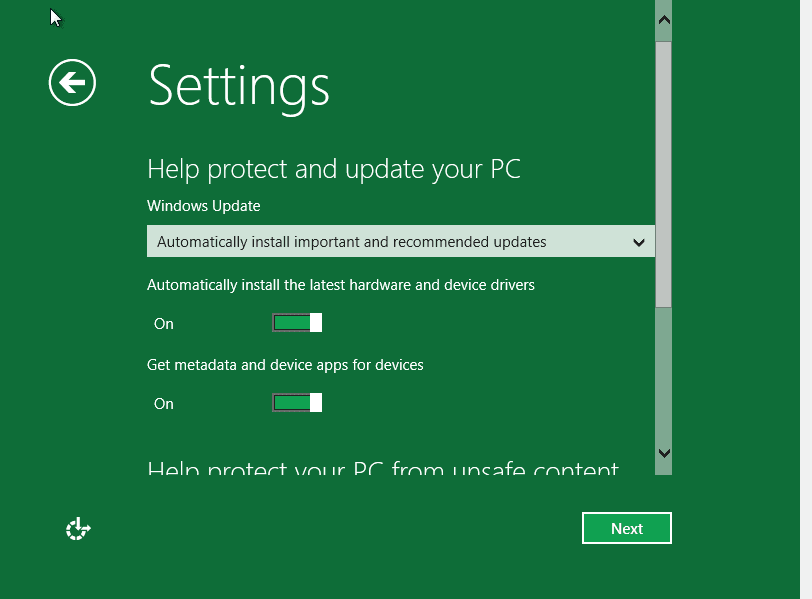This screenshot has height=599, width=812.
Task: Click the 'Windows Update' label
Action: coord(204,206)
